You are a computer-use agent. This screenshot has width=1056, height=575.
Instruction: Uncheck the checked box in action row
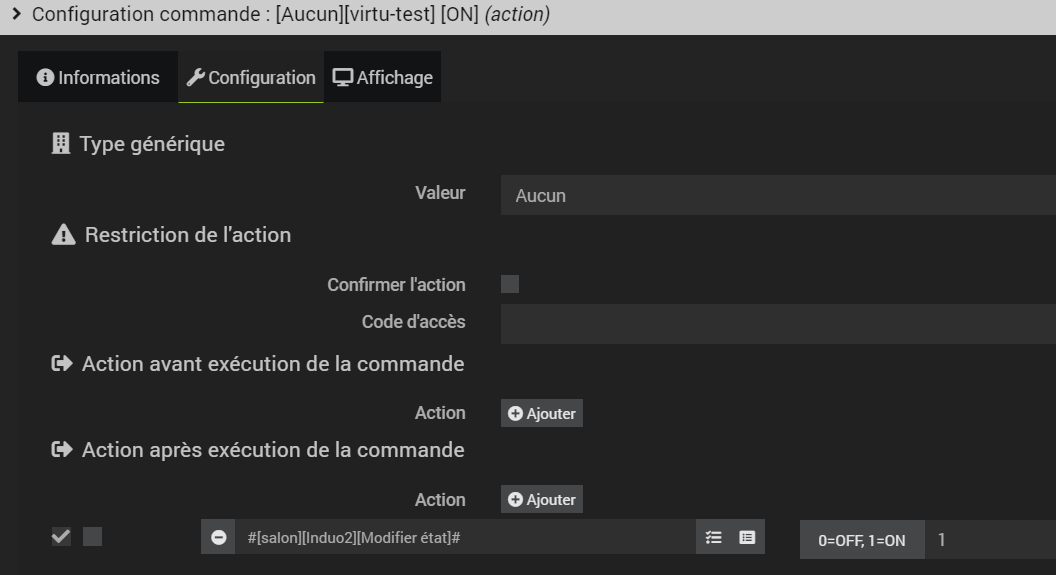(61, 537)
